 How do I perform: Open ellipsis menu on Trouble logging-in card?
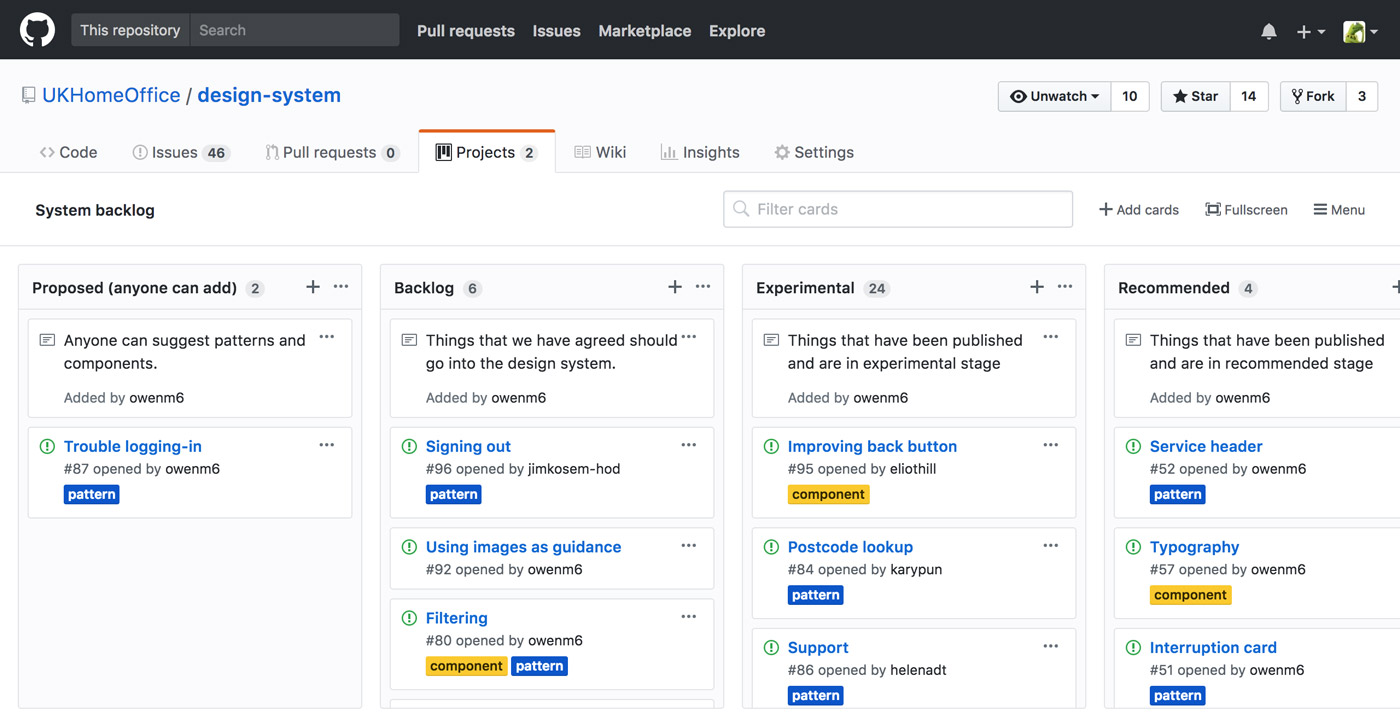(x=326, y=445)
